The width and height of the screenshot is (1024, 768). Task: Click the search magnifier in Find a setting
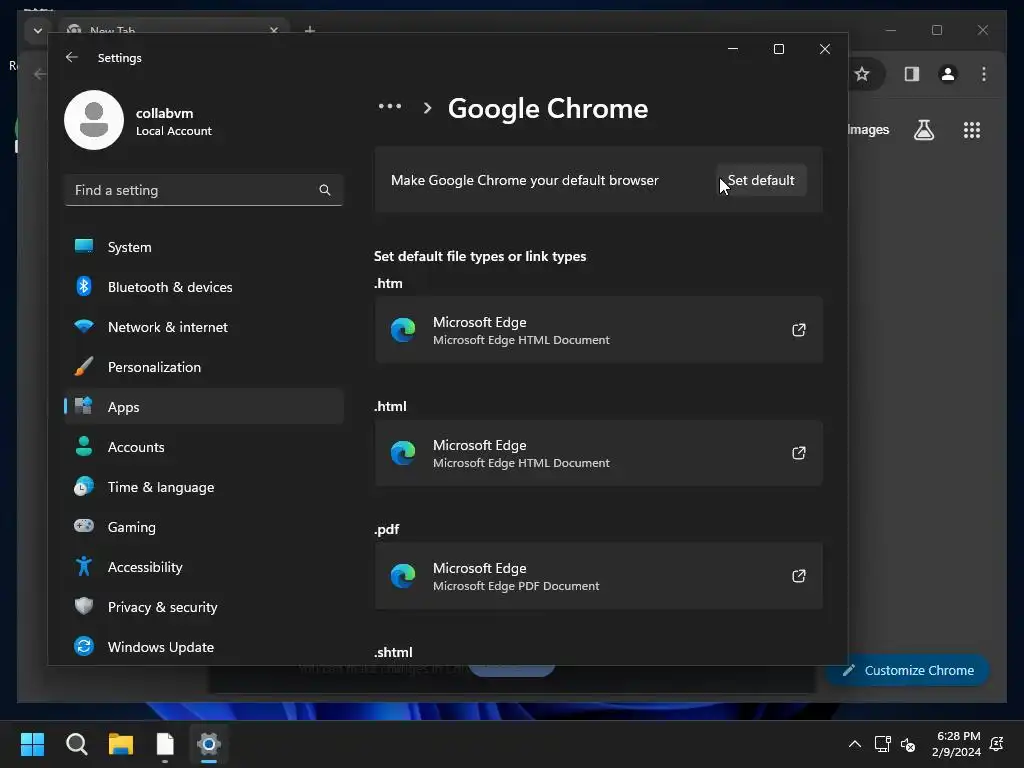pyautogui.click(x=325, y=190)
